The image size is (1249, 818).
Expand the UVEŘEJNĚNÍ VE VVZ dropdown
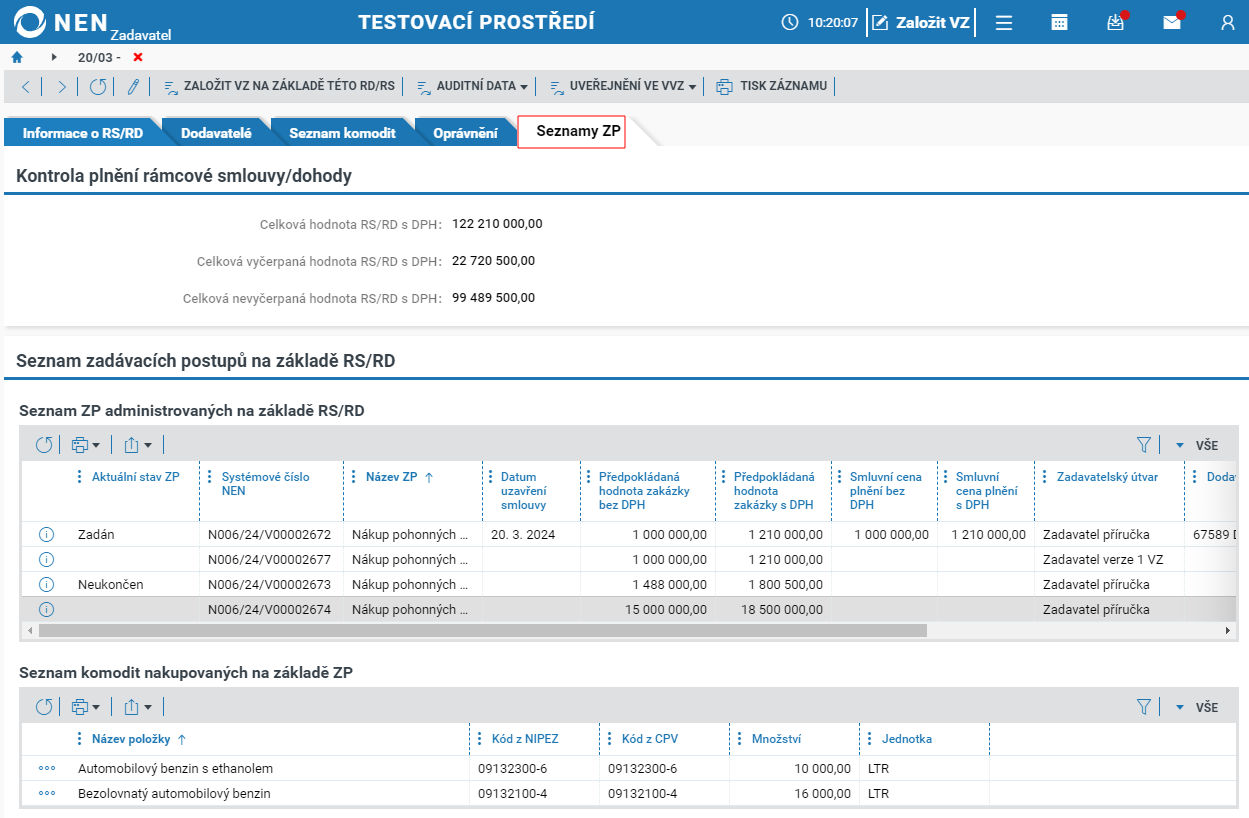coord(622,86)
